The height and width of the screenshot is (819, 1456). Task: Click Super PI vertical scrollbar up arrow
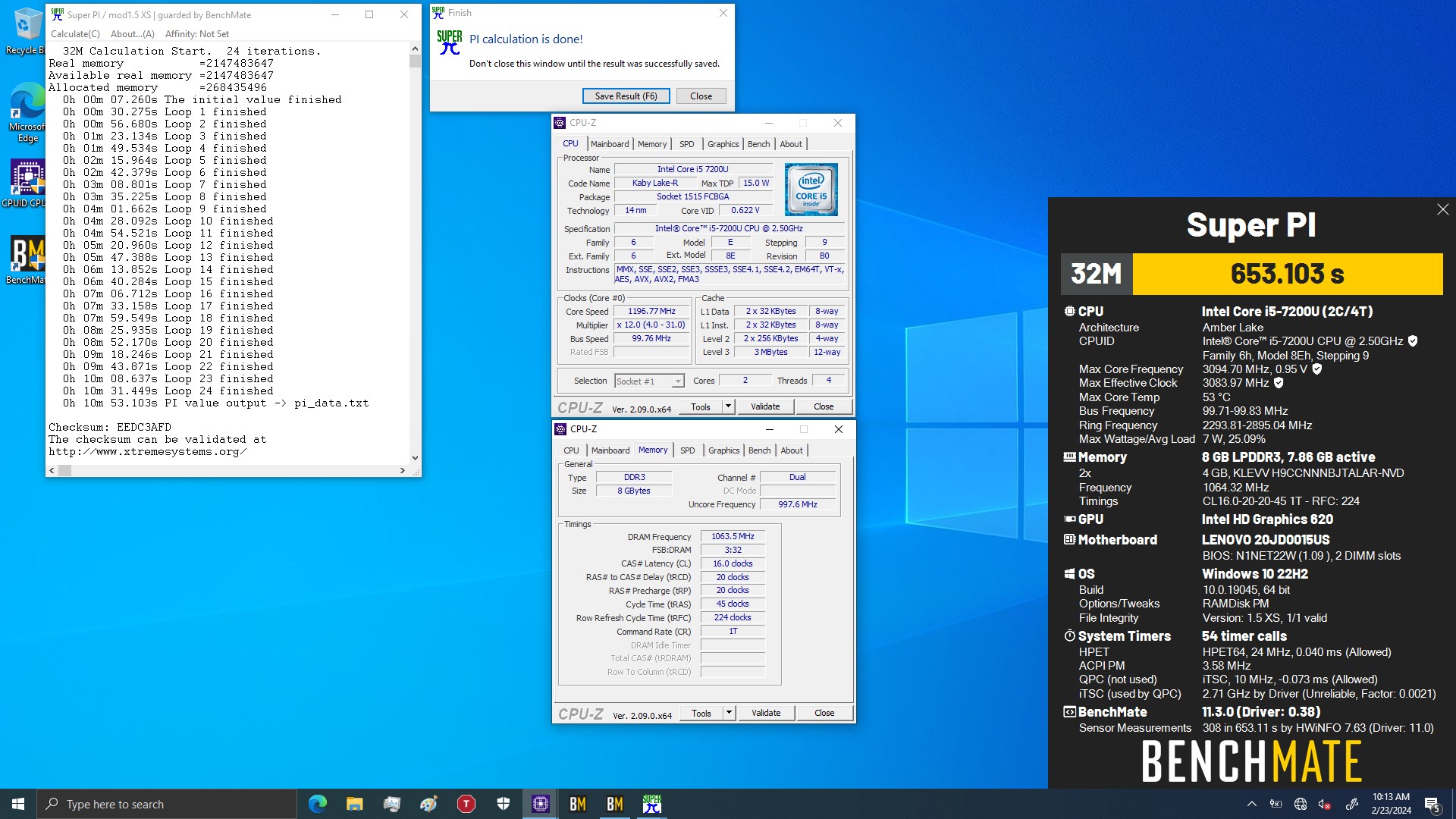(415, 49)
